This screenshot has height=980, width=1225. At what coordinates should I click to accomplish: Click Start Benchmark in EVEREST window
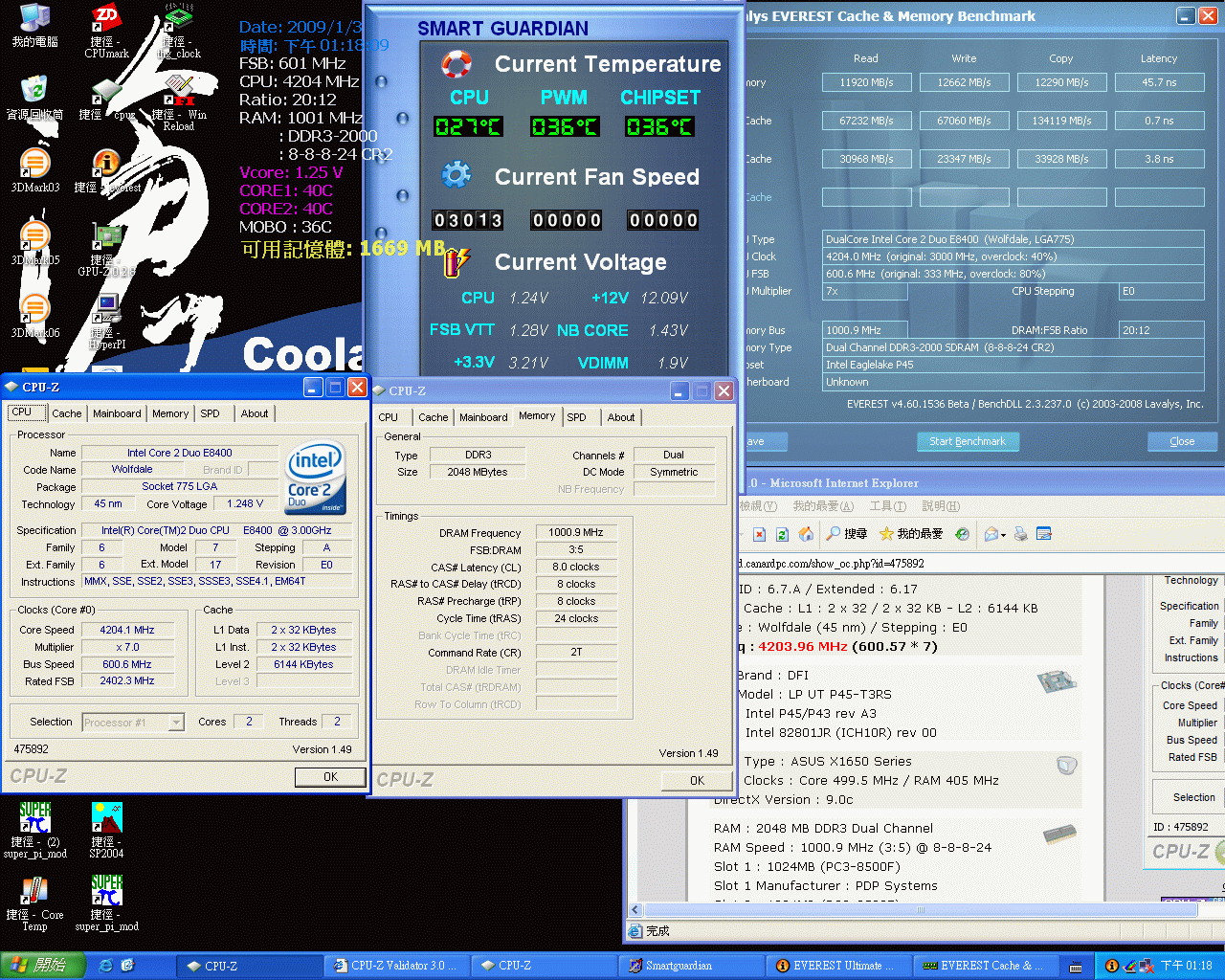pyautogui.click(x=968, y=441)
